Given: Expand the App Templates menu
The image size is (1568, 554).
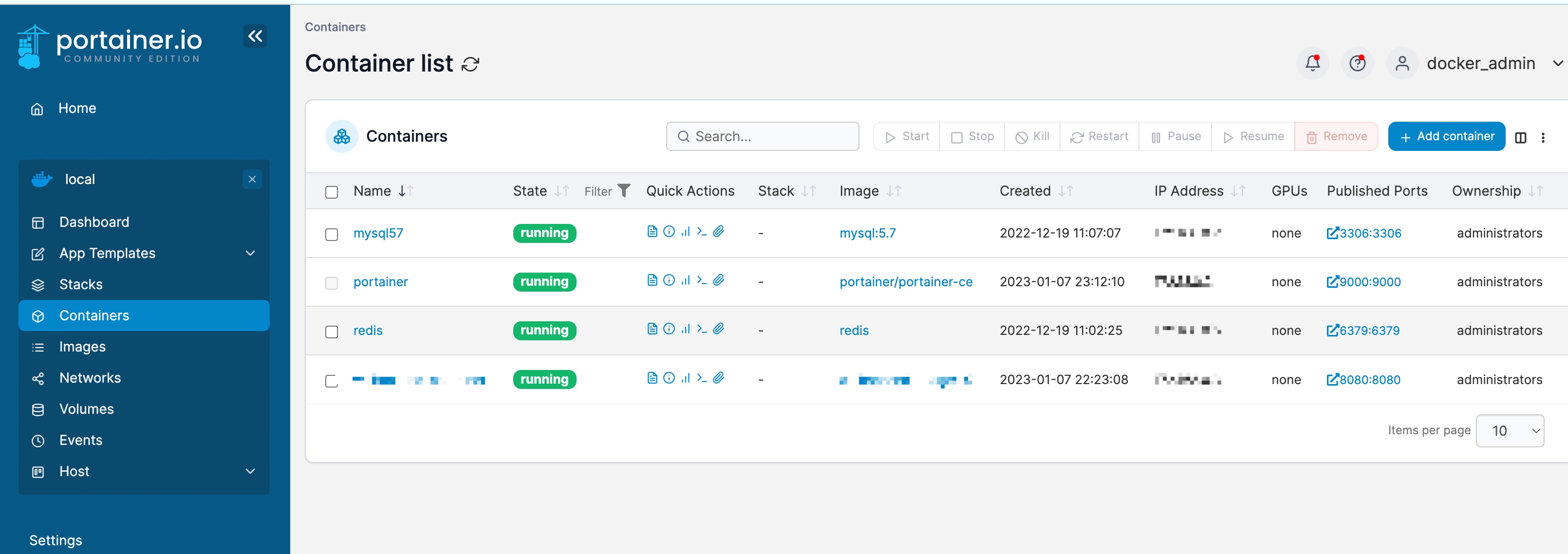Looking at the screenshot, I should click(249, 253).
